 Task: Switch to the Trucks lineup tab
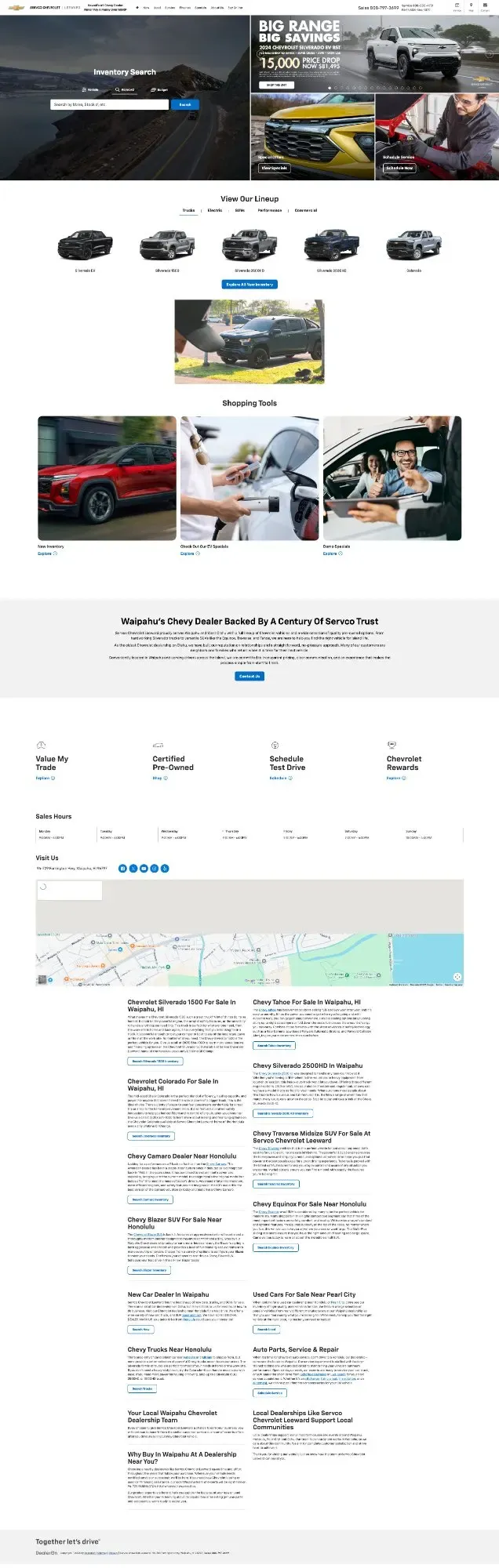[x=188, y=210]
